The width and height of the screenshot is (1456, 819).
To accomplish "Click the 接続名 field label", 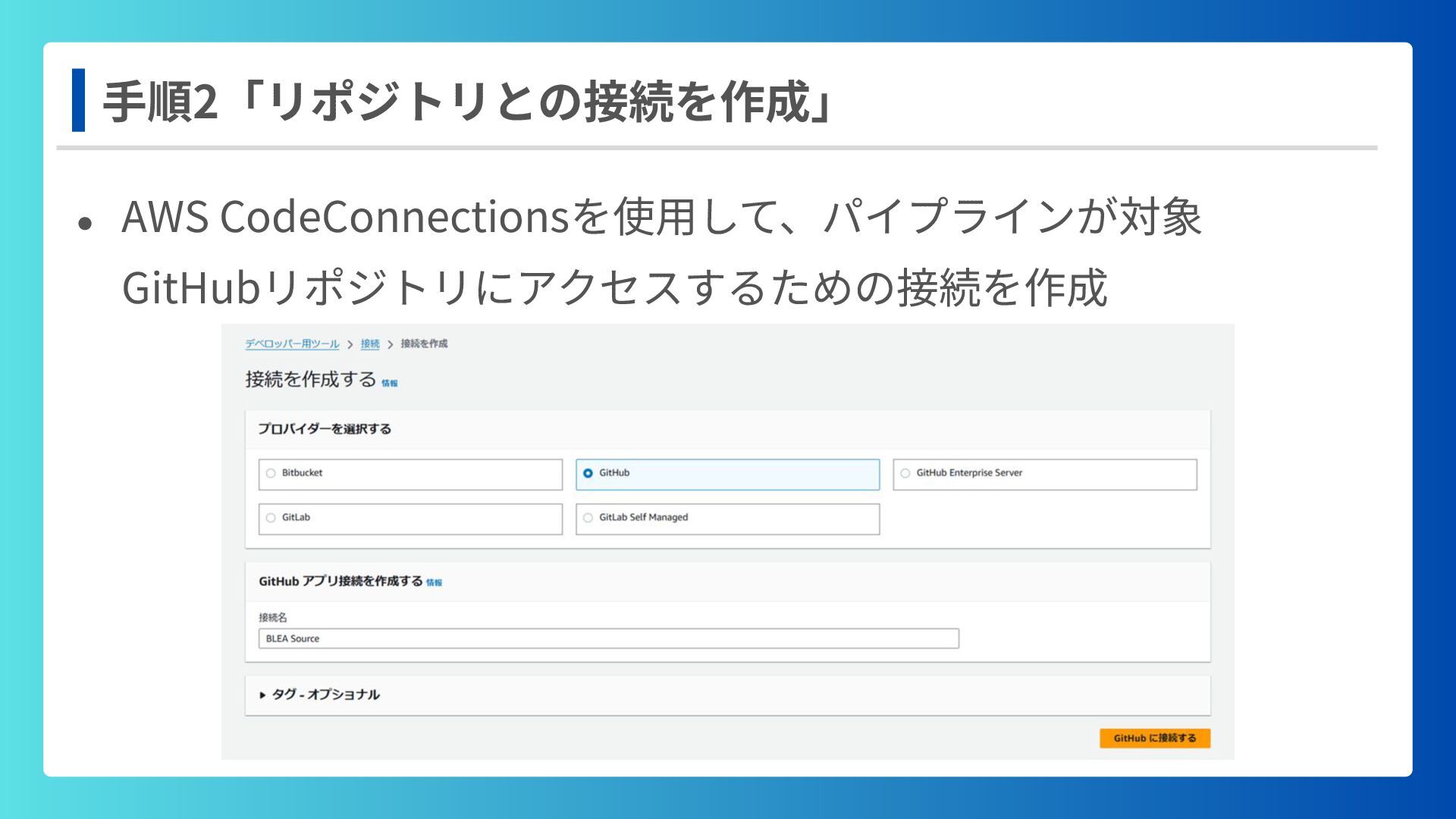I will tap(273, 617).
